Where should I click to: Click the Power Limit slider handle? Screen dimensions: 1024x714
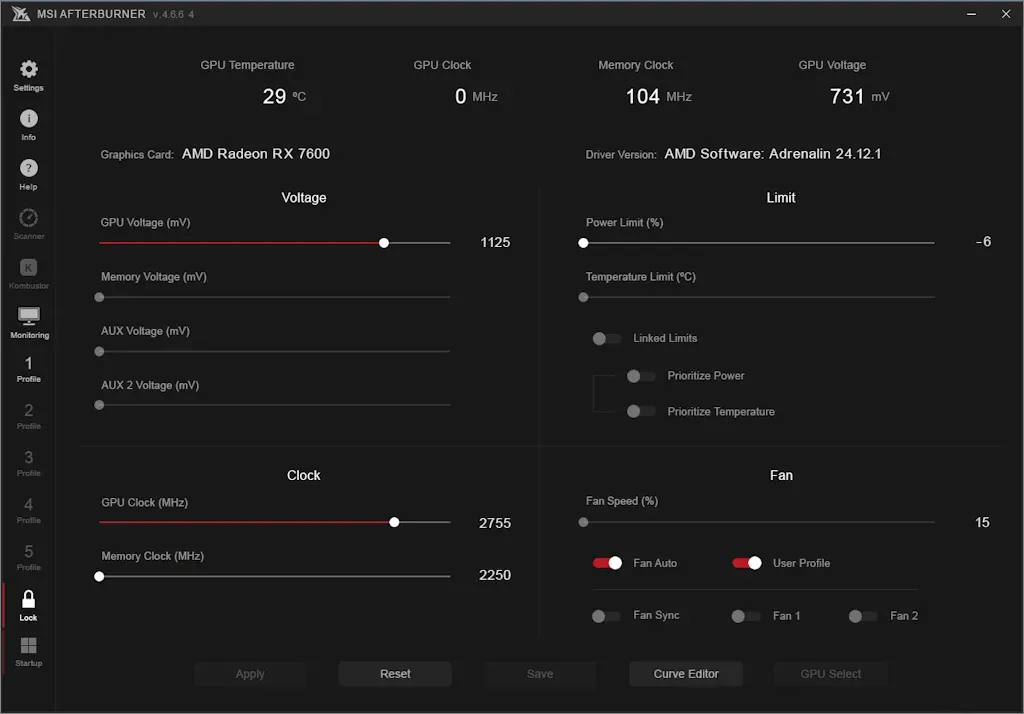pos(584,243)
